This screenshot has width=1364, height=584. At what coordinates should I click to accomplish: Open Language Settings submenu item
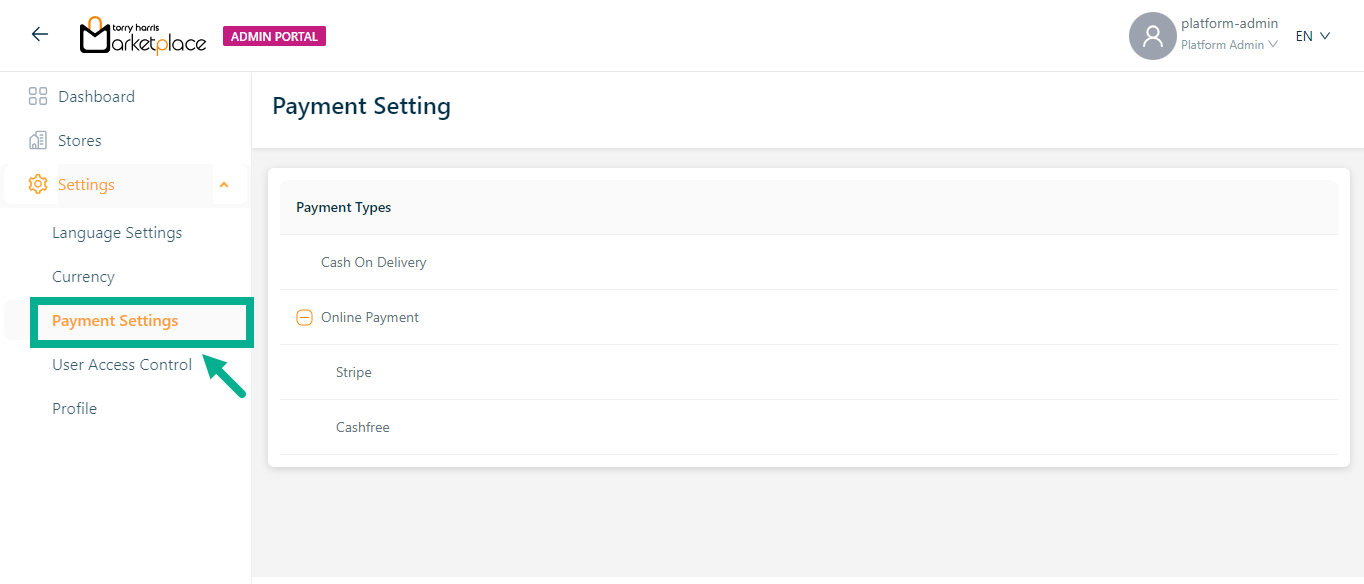117,233
